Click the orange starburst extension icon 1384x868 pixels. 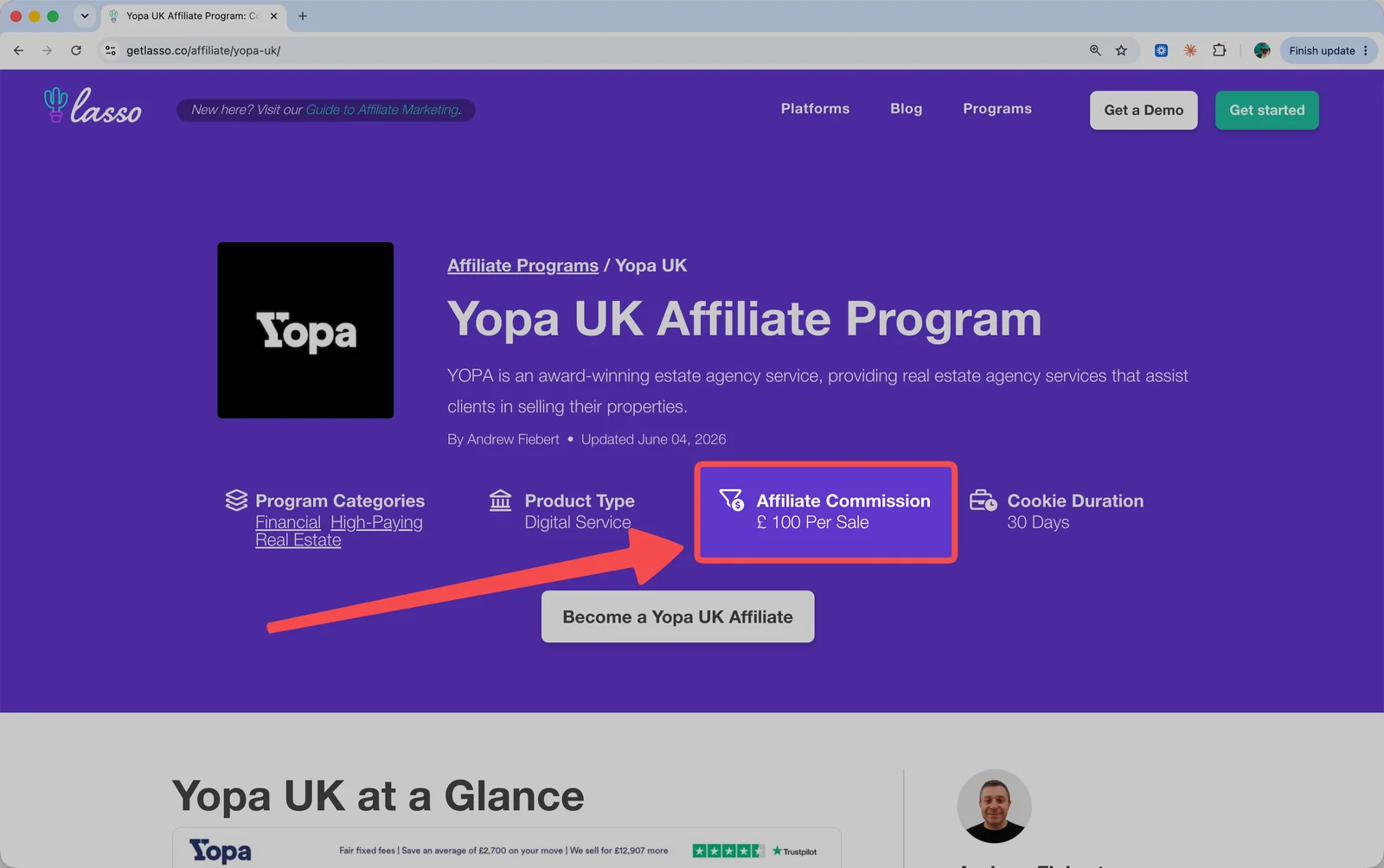pos(1190,50)
